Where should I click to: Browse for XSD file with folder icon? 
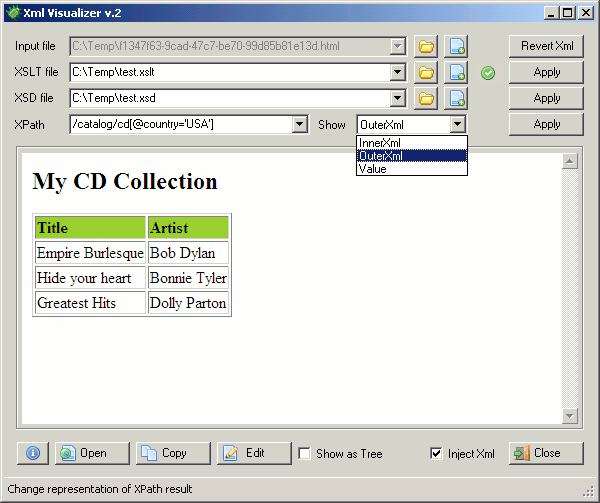(x=426, y=98)
